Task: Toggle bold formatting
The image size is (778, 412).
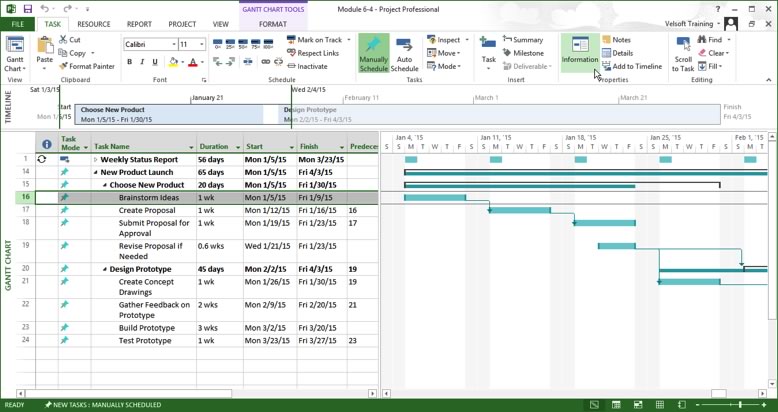Action: (x=130, y=62)
